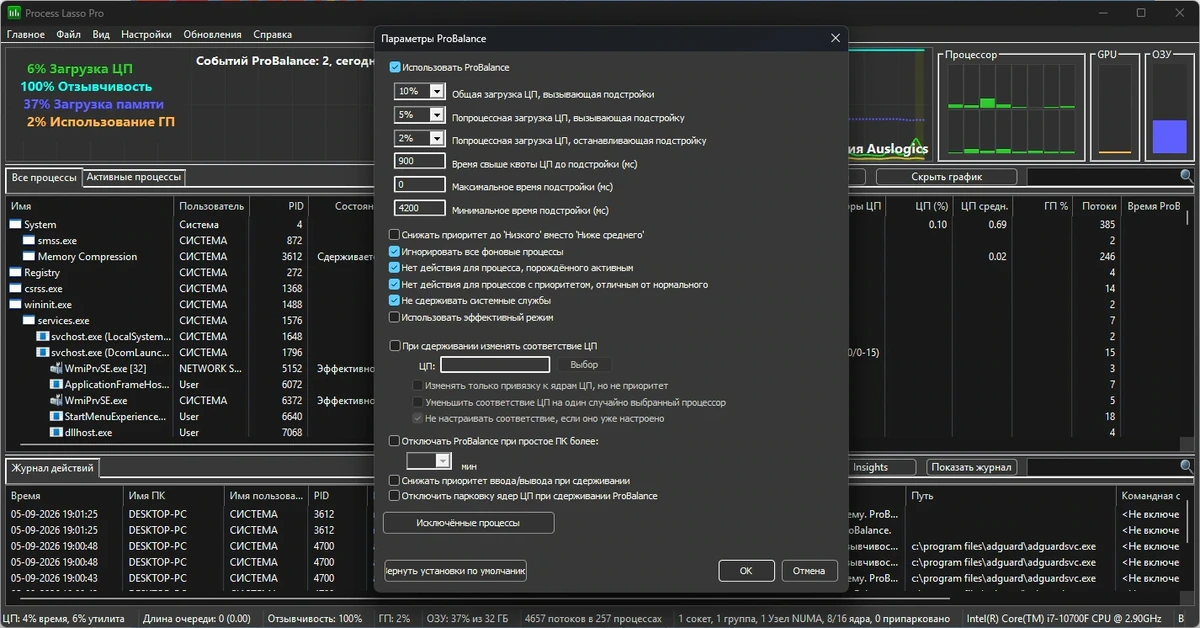Uncheck 'Использовать ProBalance' checkbox
This screenshot has height=628, width=1200.
(x=395, y=67)
